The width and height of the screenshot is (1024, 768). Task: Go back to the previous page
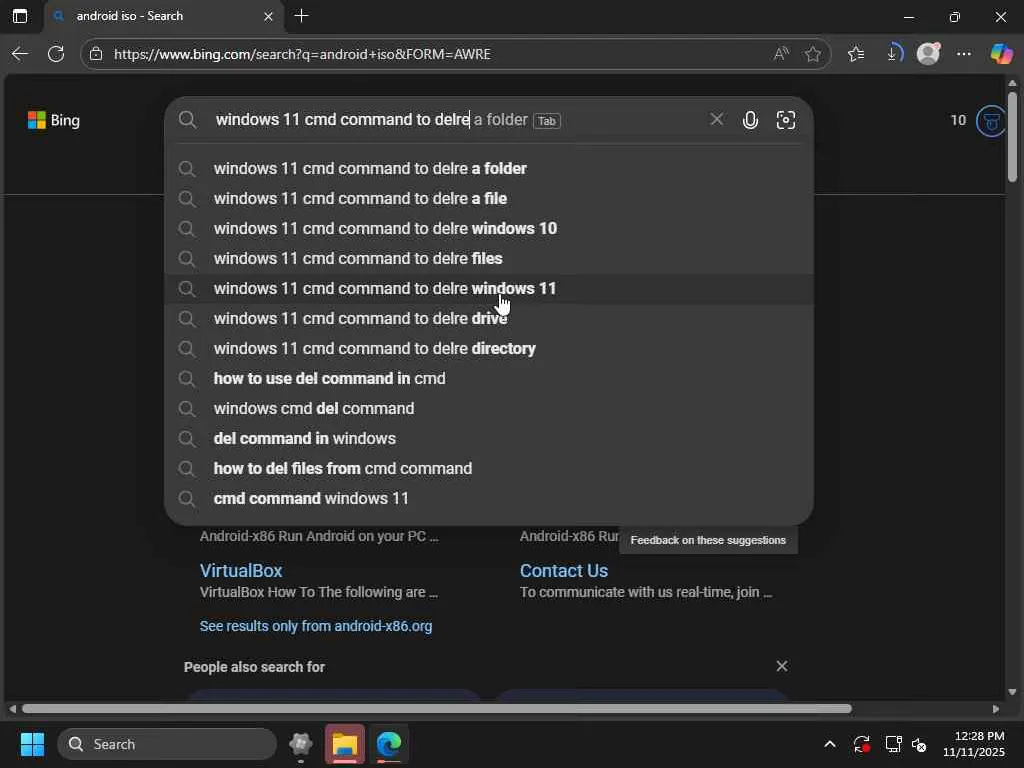20,54
